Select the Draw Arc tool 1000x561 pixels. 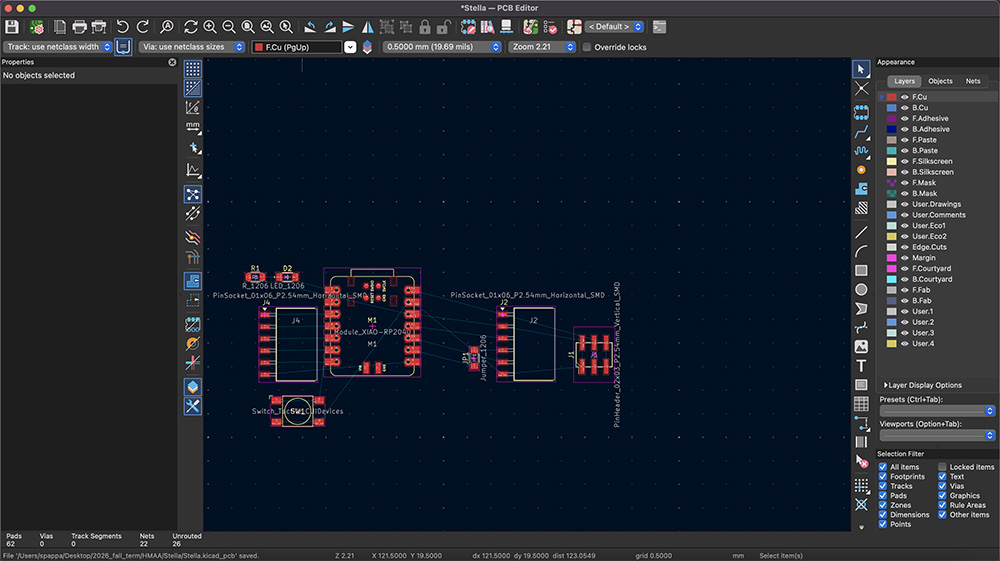861,251
